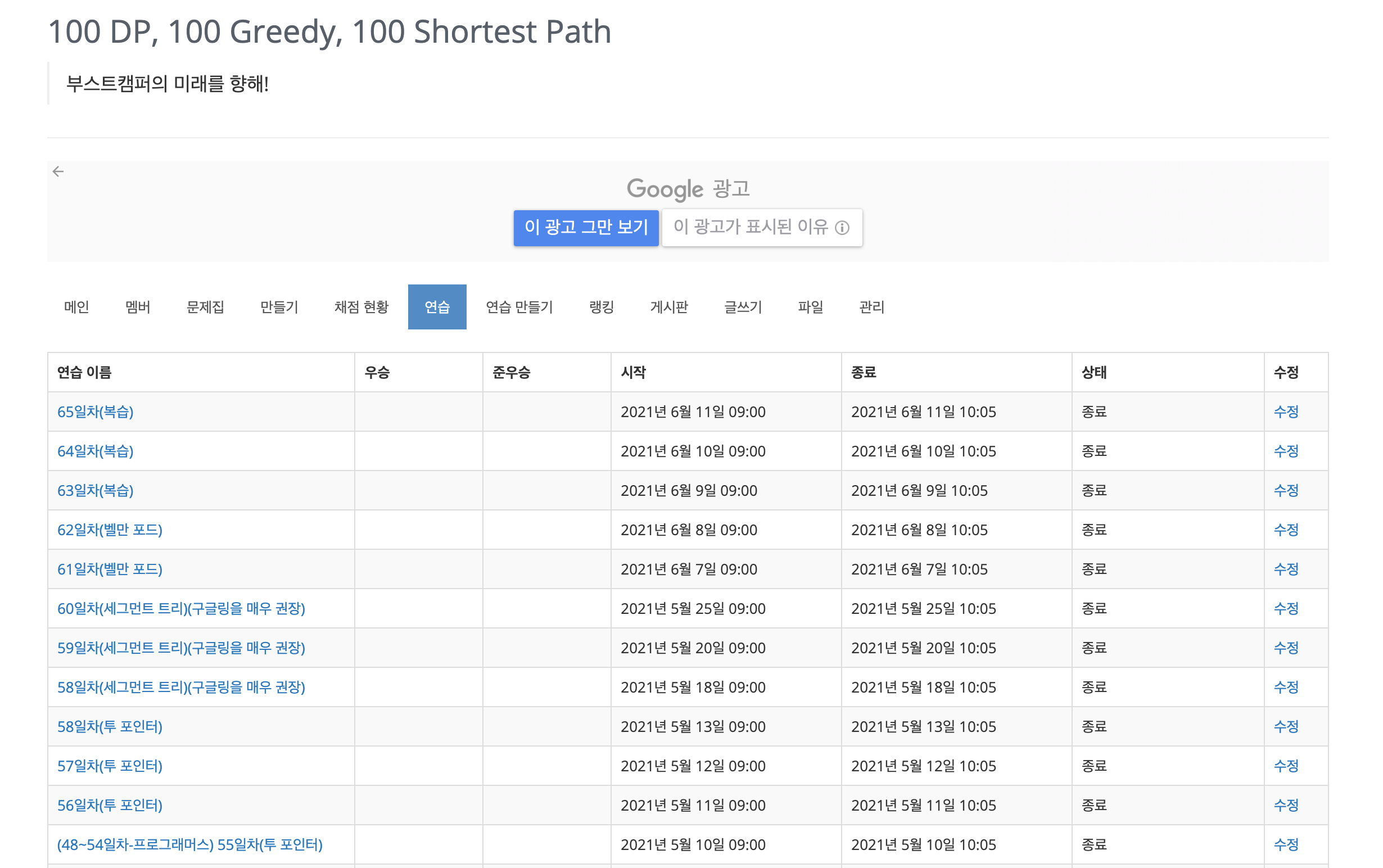Open (48~54일차-프로그래머스) 55일차 link
Image resolution: width=1383 pixels, height=868 pixels.
[189, 844]
